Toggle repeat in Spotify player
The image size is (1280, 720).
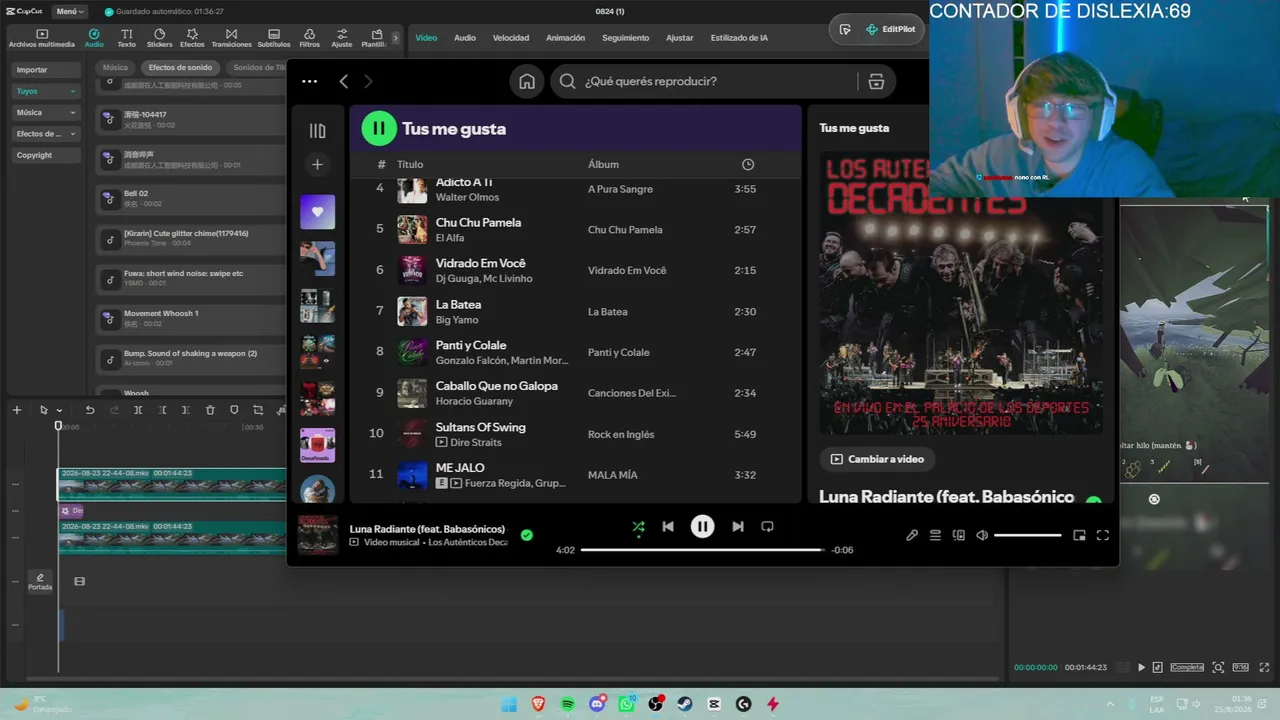pos(767,526)
